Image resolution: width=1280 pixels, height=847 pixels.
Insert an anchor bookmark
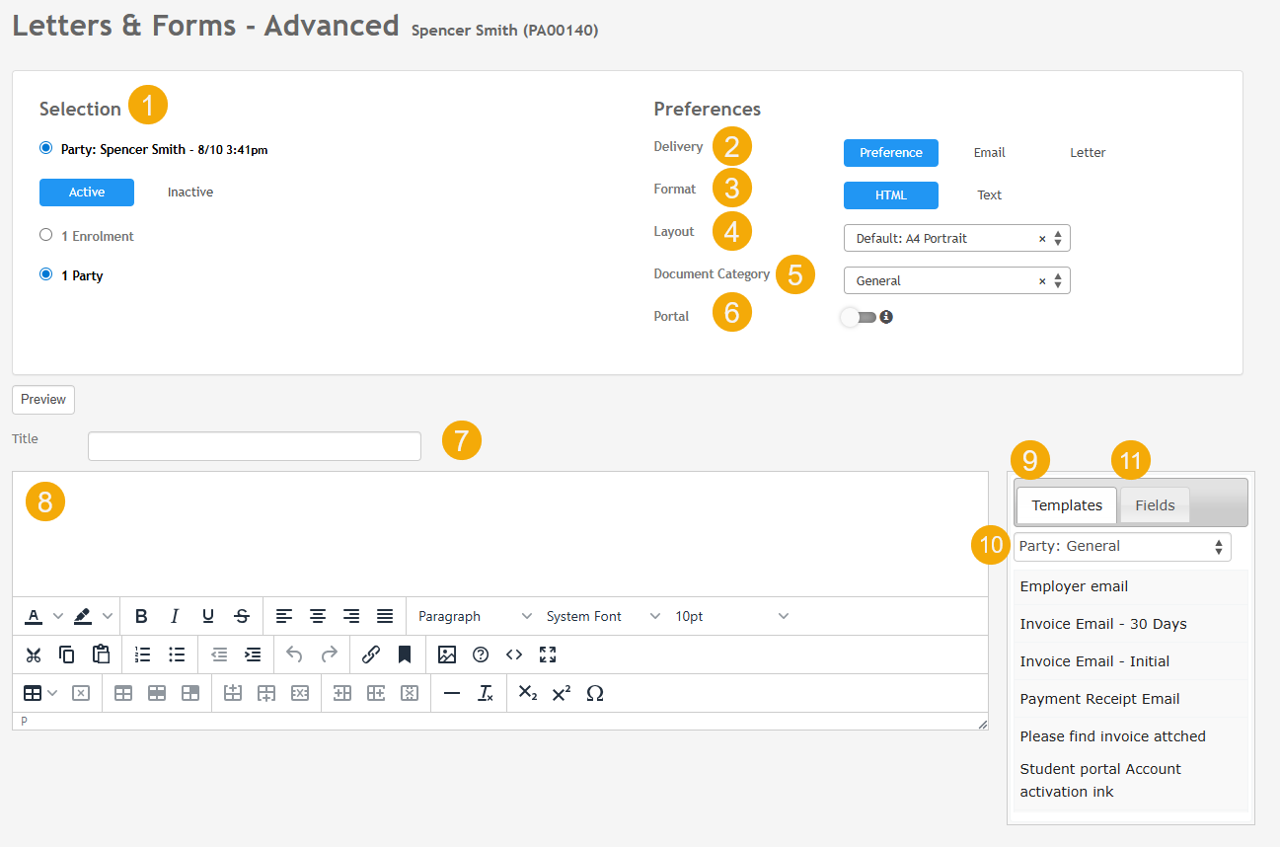tap(404, 654)
